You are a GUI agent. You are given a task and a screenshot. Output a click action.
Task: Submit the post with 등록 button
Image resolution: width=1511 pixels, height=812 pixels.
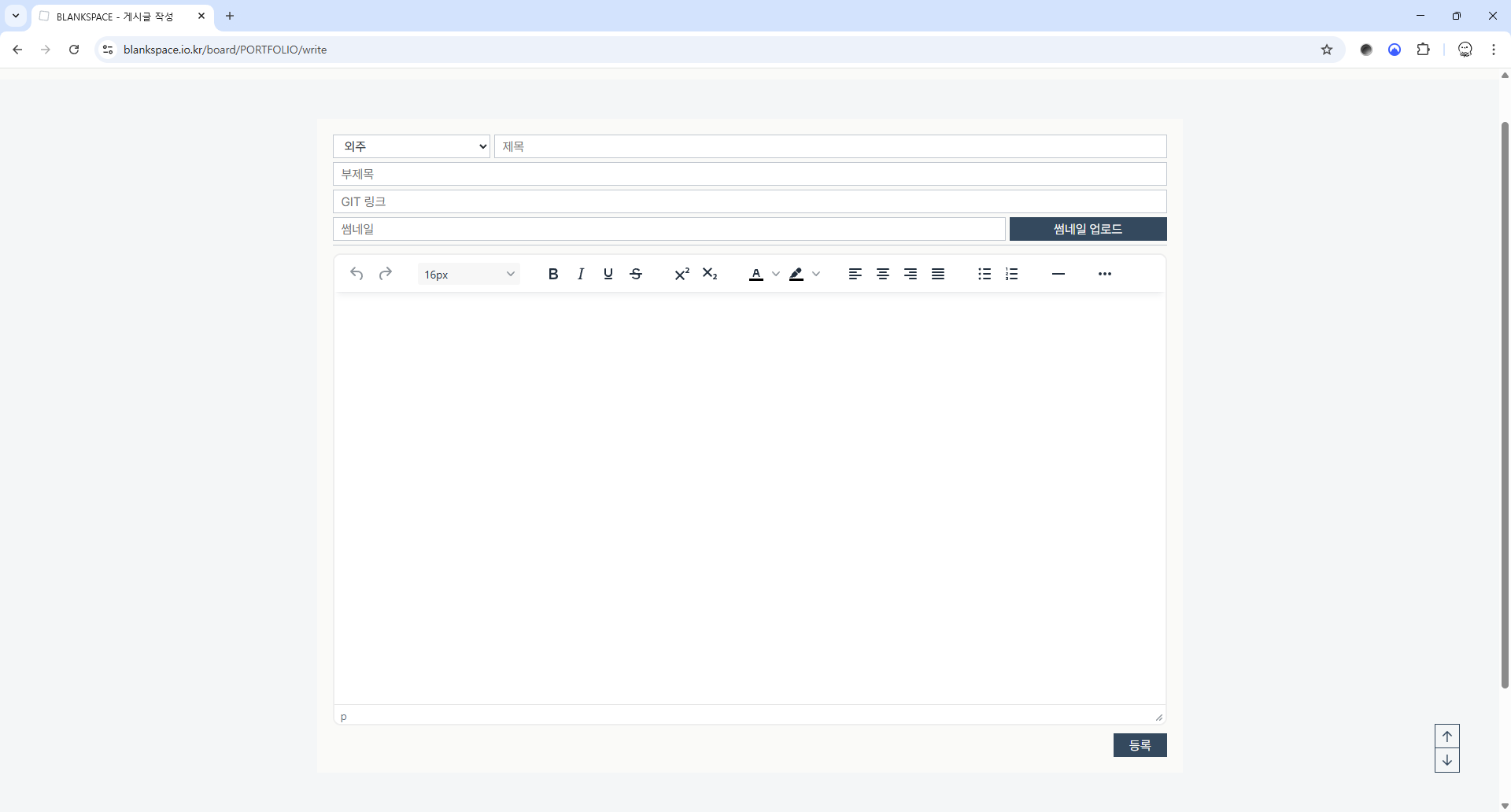(1140, 745)
